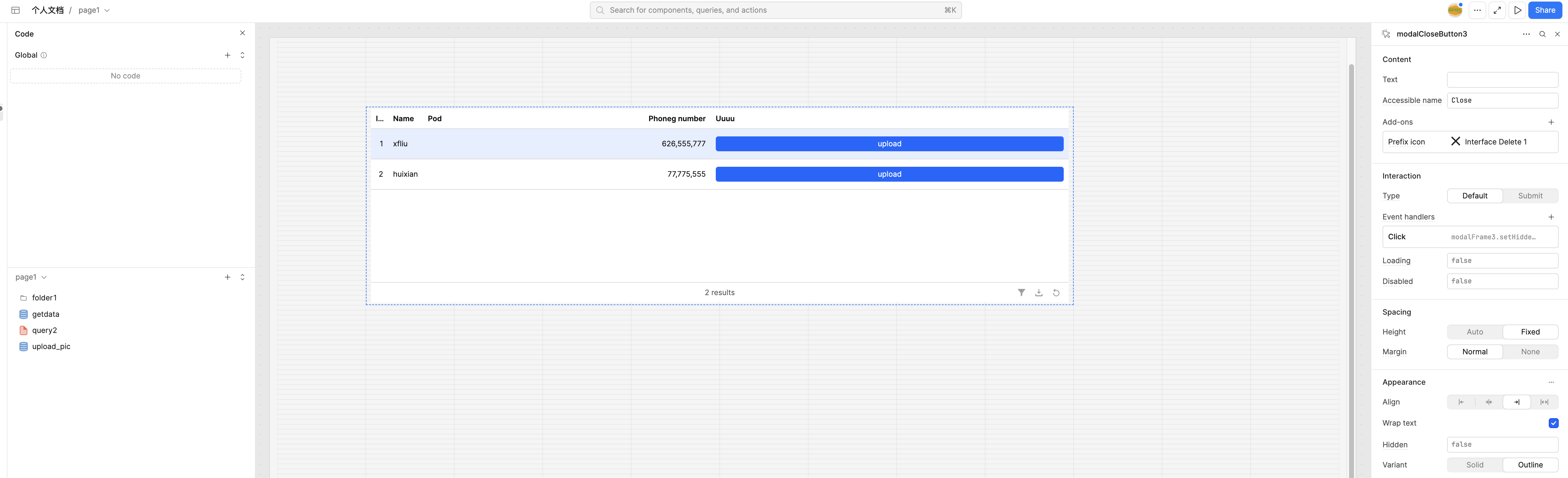The image size is (1568, 478).
Task: Stretch alignment to full width
Action: pos(1544,402)
